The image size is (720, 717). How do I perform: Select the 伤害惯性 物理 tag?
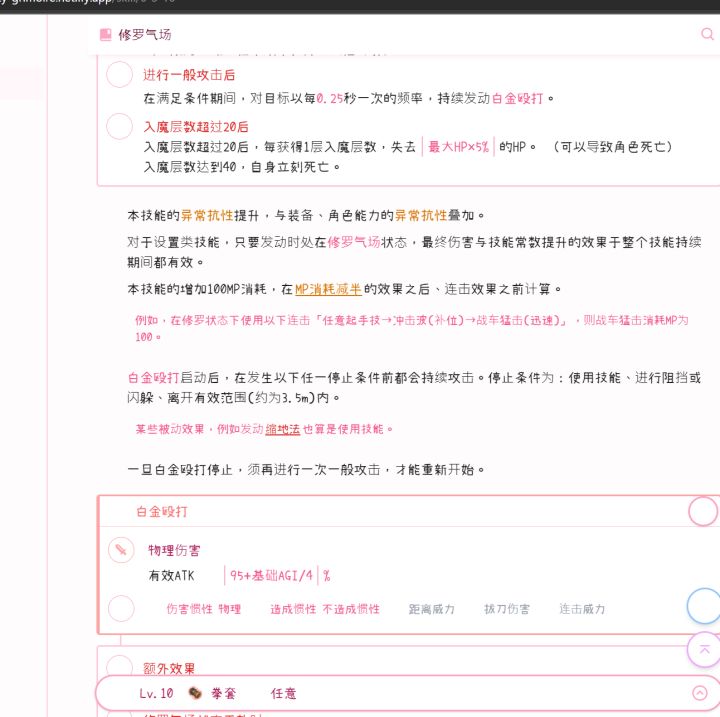click(x=204, y=609)
